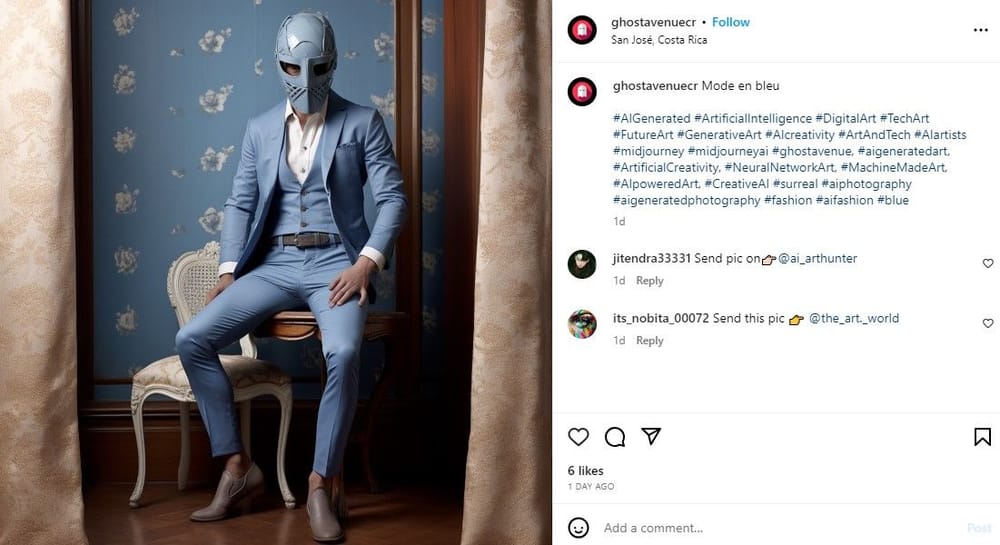This screenshot has height=545, width=1000.
Task: Click the blue suit post image
Action: (x=276, y=272)
